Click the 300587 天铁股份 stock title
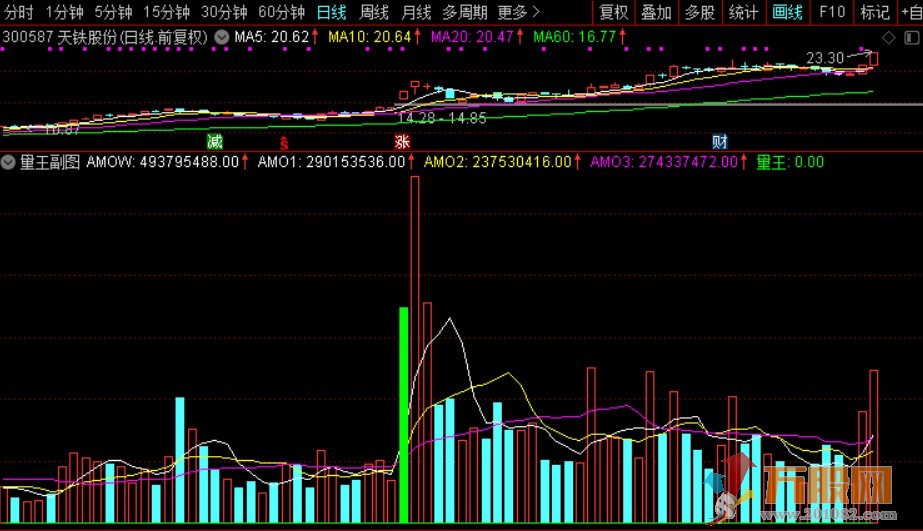This screenshot has height=531, width=923. [105, 37]
